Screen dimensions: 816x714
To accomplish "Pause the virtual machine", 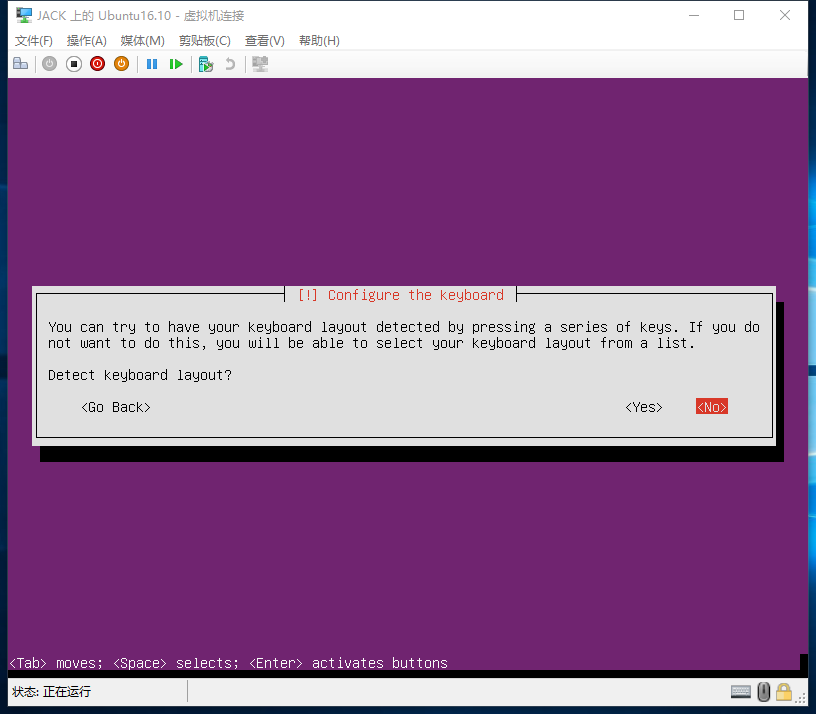I will [152, 64].
